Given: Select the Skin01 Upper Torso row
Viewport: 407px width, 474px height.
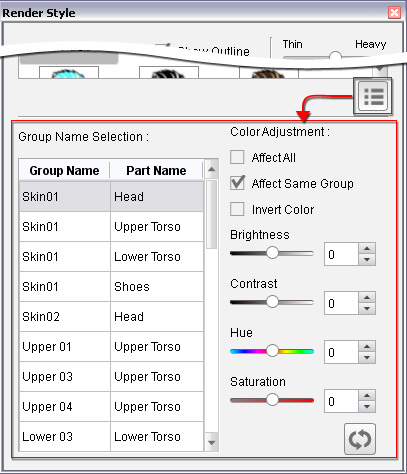Looking at the screenshot, I should pyautogui.click(x=111, y=227).
